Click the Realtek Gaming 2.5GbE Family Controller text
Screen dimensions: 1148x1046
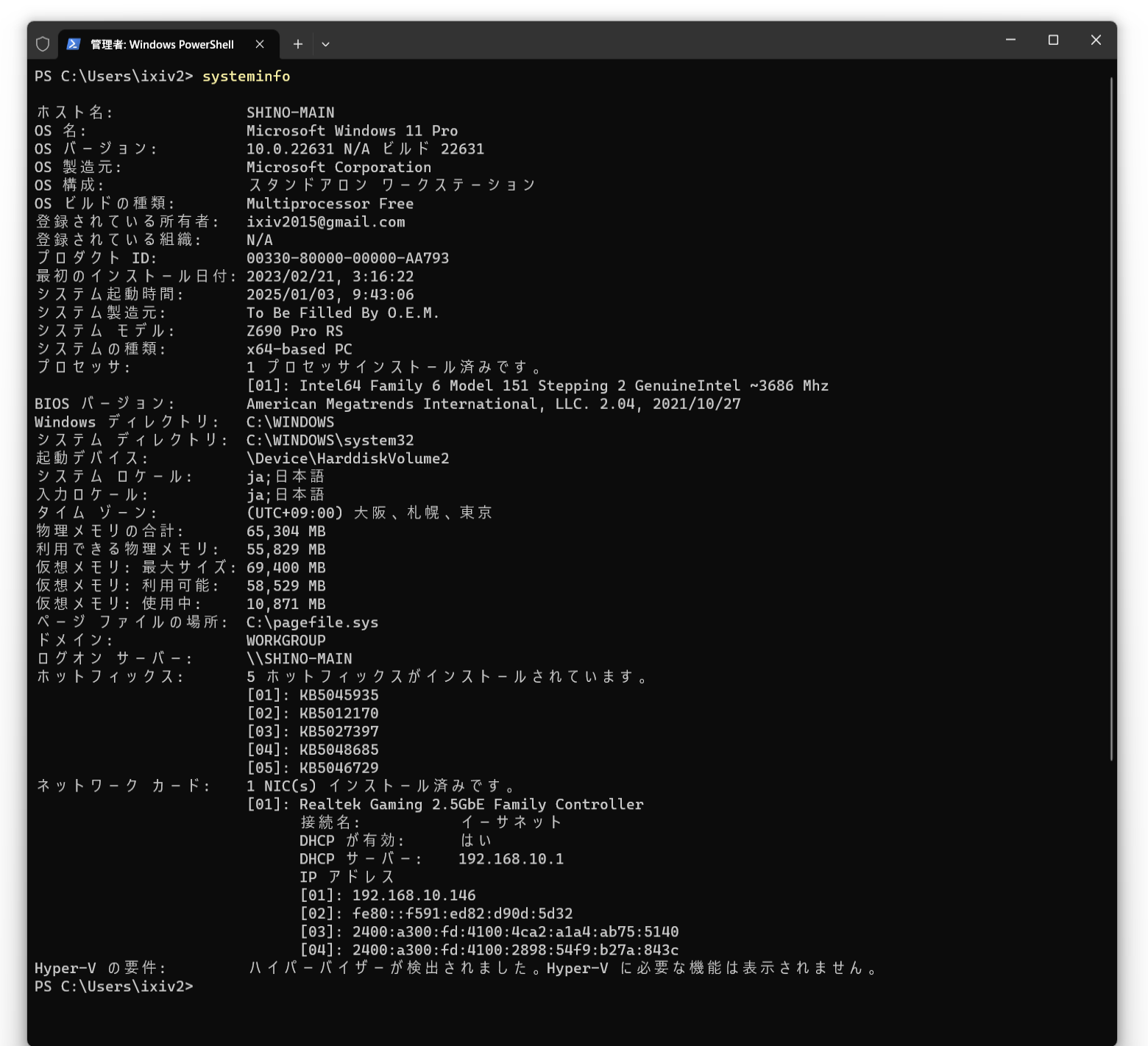471,804
